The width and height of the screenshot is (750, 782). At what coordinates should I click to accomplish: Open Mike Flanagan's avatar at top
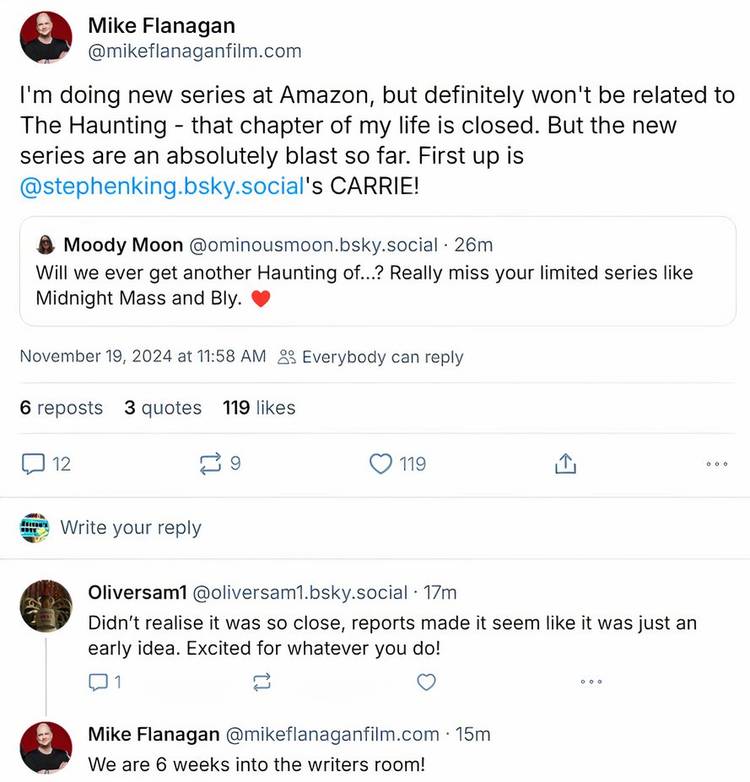point(46,37)
